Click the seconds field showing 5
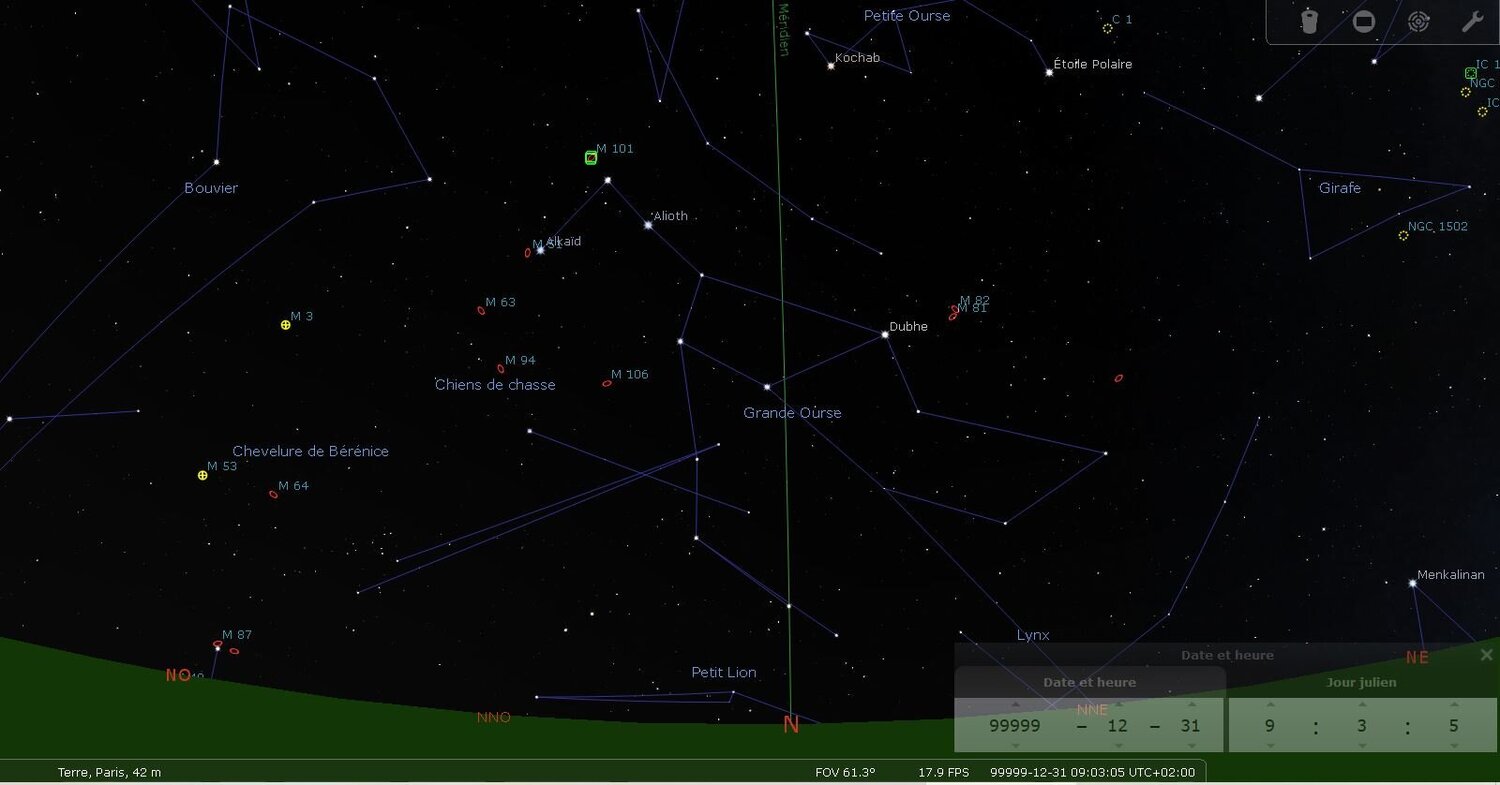The height and width of the screenshot is (785, 1500). (x=1454, y=726)
